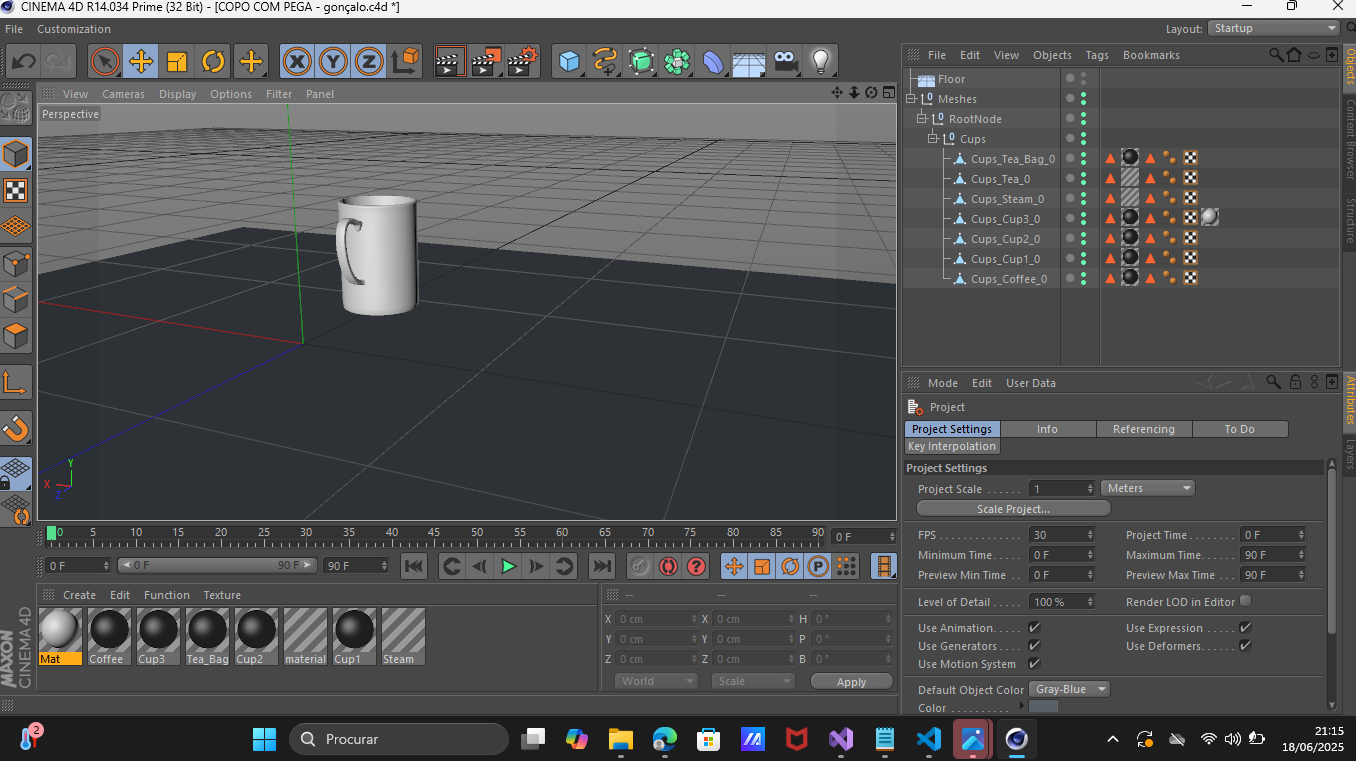Open the Customization menu
1356x761 pixels.
click(x=74, y=29)
